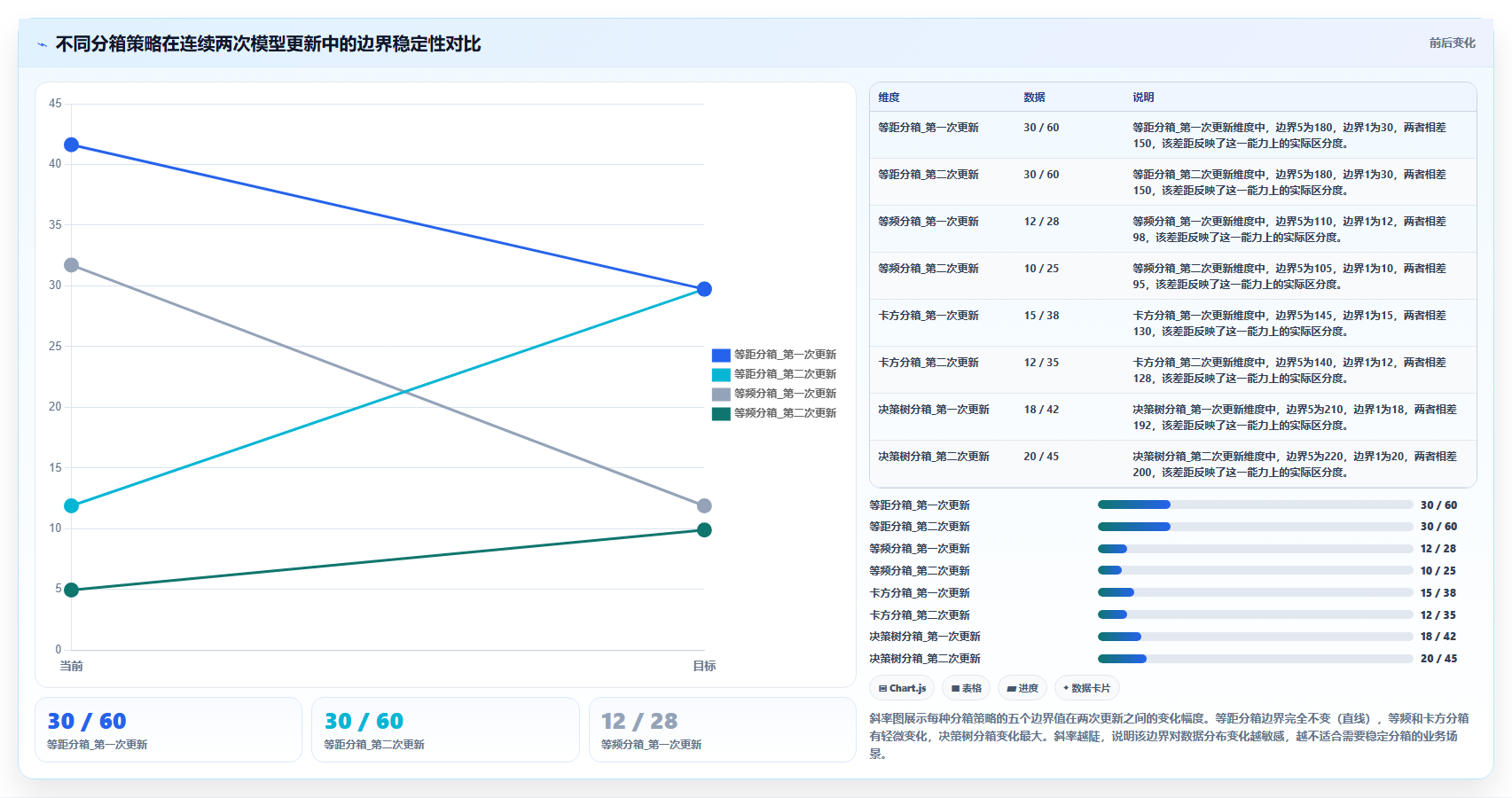
Task: Select table row 卡方分箱_第二次更新
Action: tap(1173, 370)
